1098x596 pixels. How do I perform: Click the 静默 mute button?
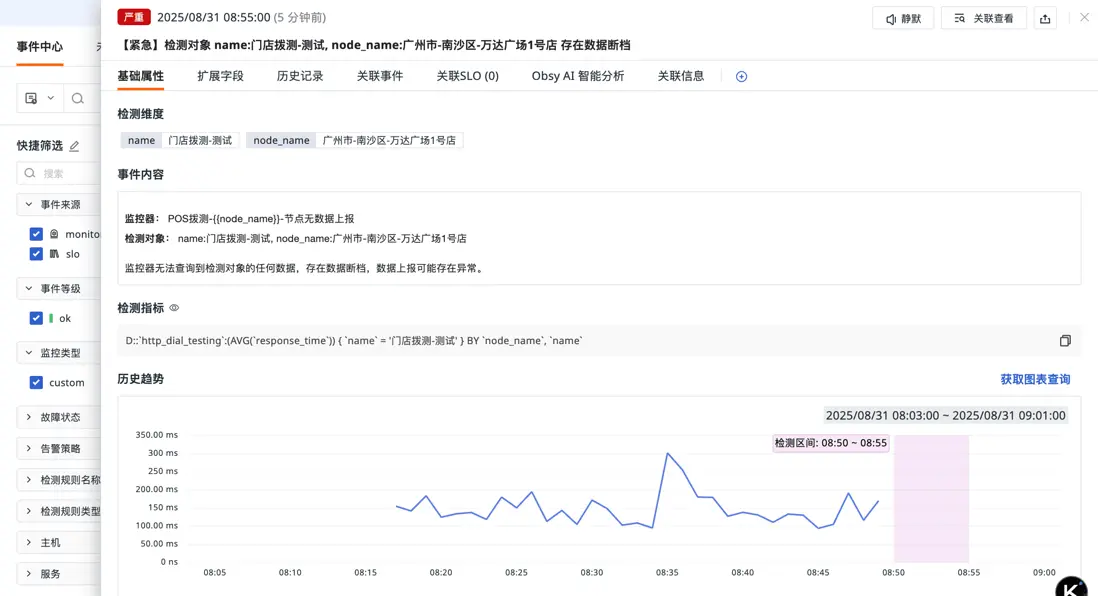click(x=903, y=18)
